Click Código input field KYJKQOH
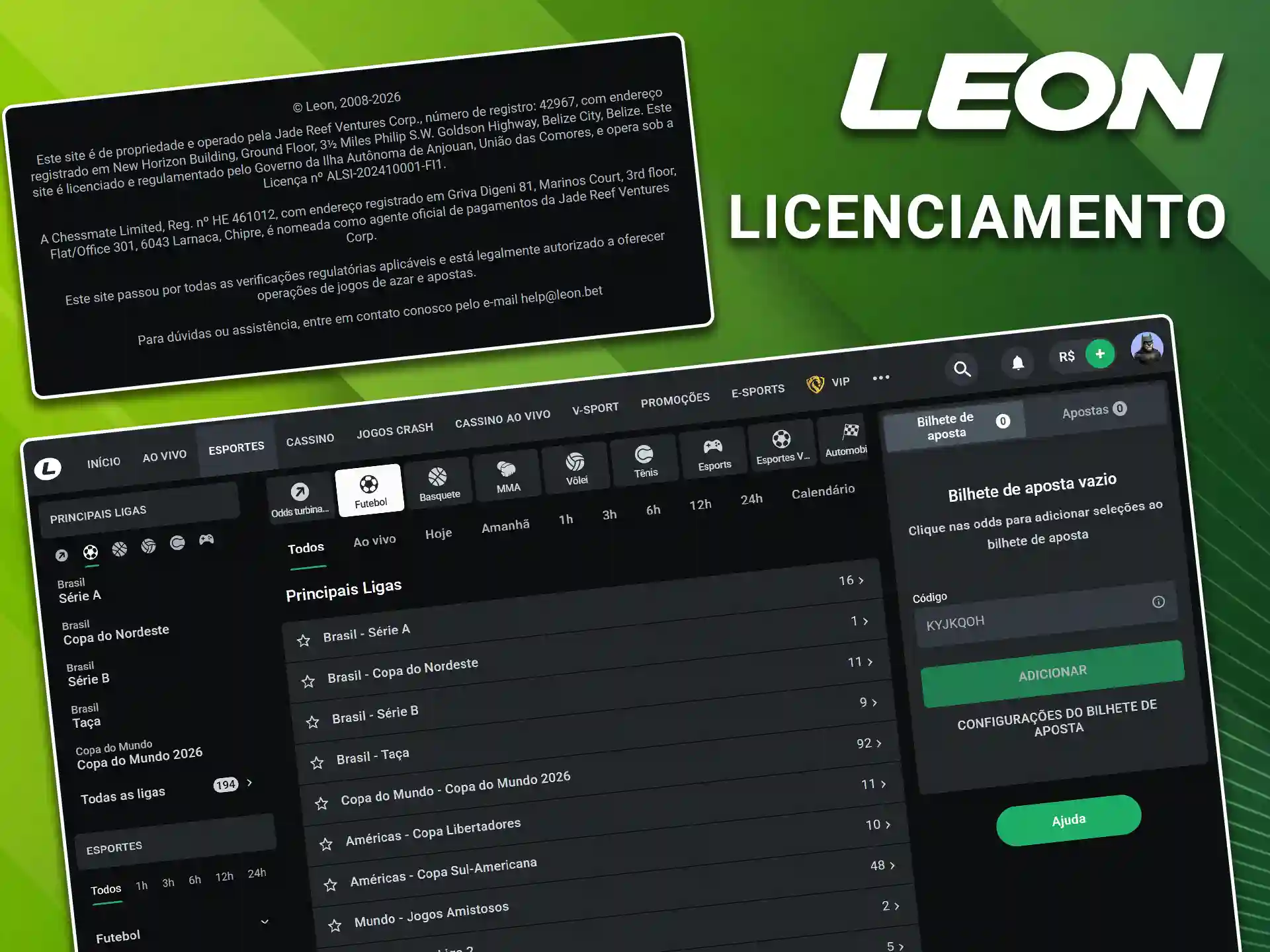1270x952 pixels. [x=1046, y=614]
